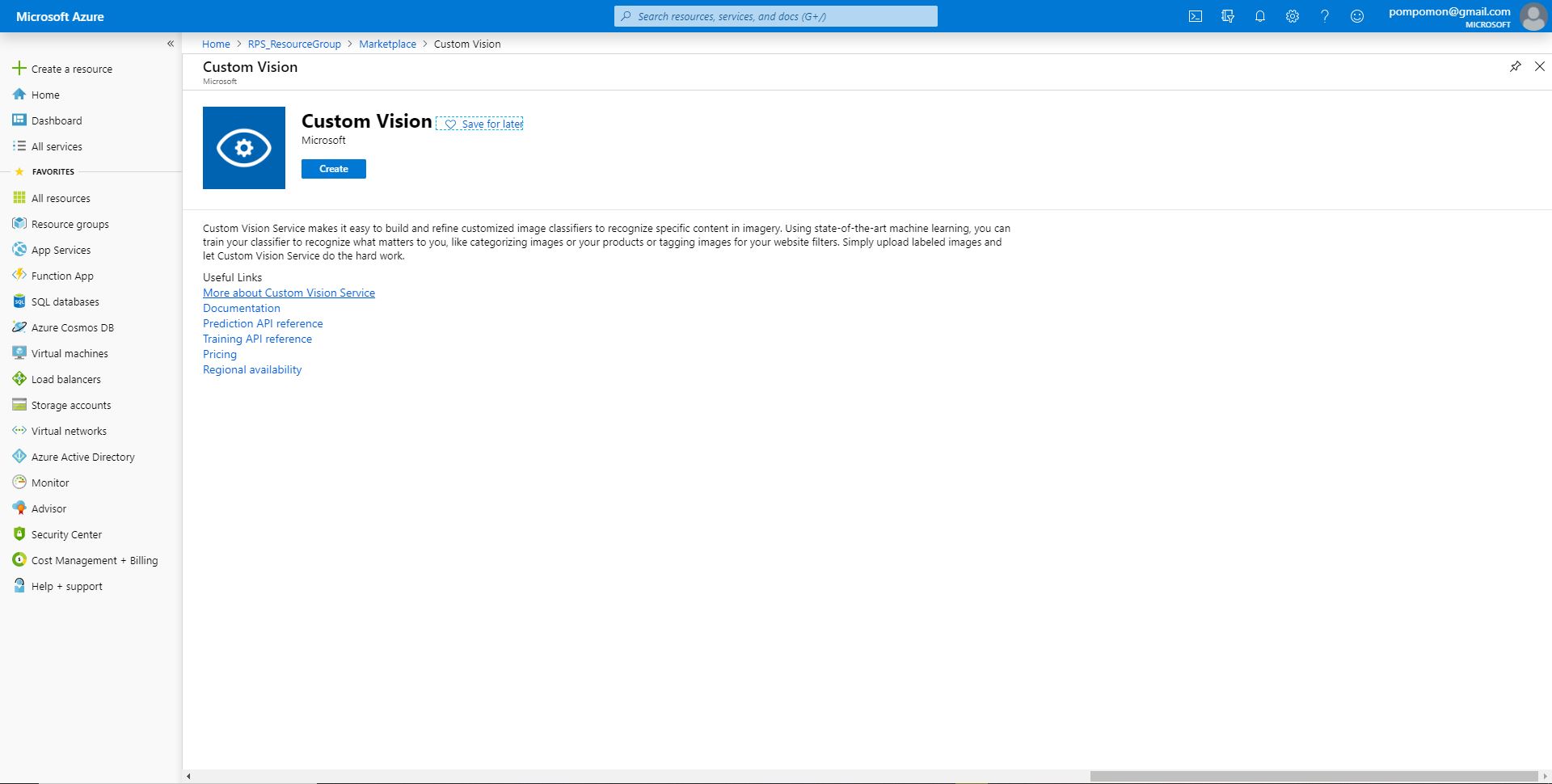Click Save for later
This screenshot has height=784, width=1552.
[480, 124]
